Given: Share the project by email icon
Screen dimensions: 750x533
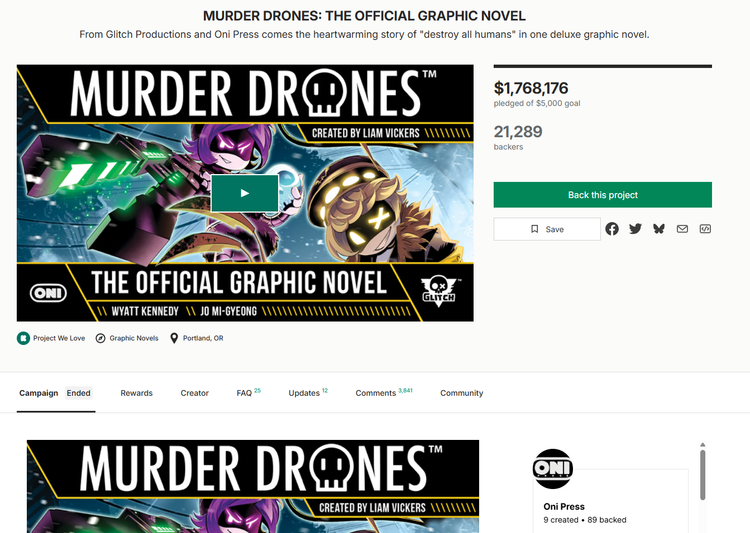Looking at the screenshot, I should [682, 229].
